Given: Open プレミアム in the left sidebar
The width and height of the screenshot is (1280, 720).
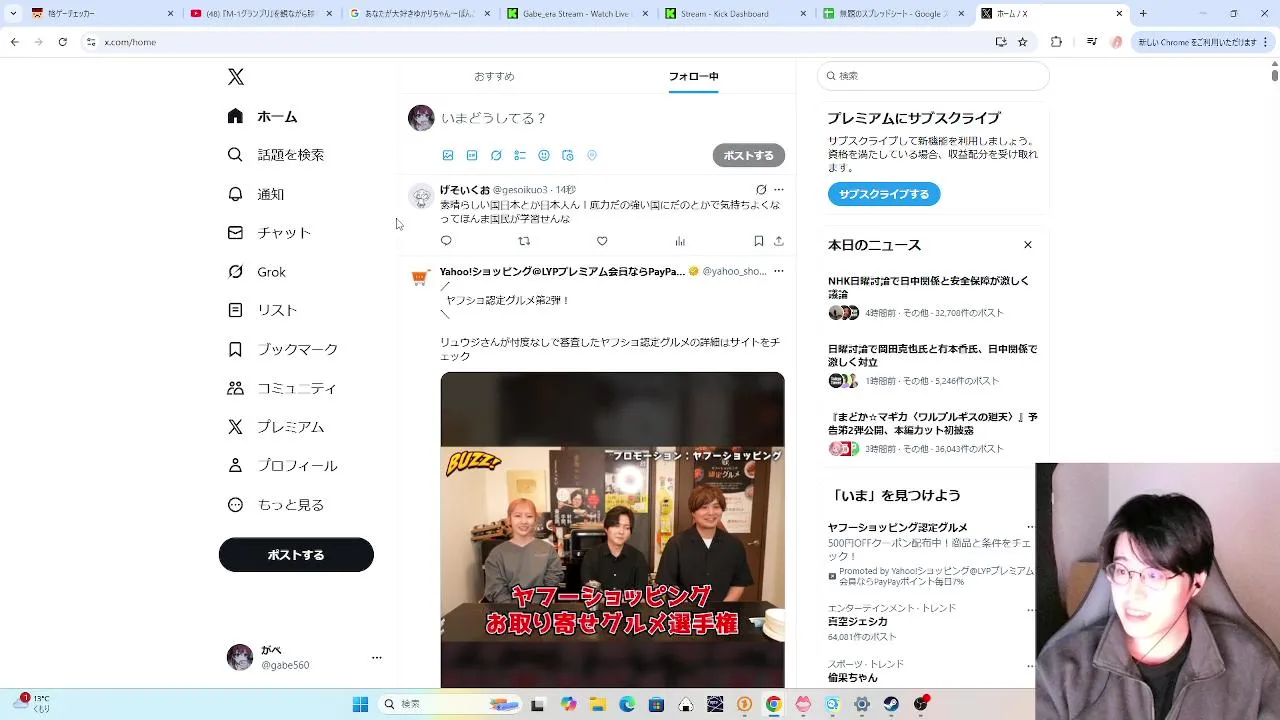Looking at the screenshot, I should [275, 427].
